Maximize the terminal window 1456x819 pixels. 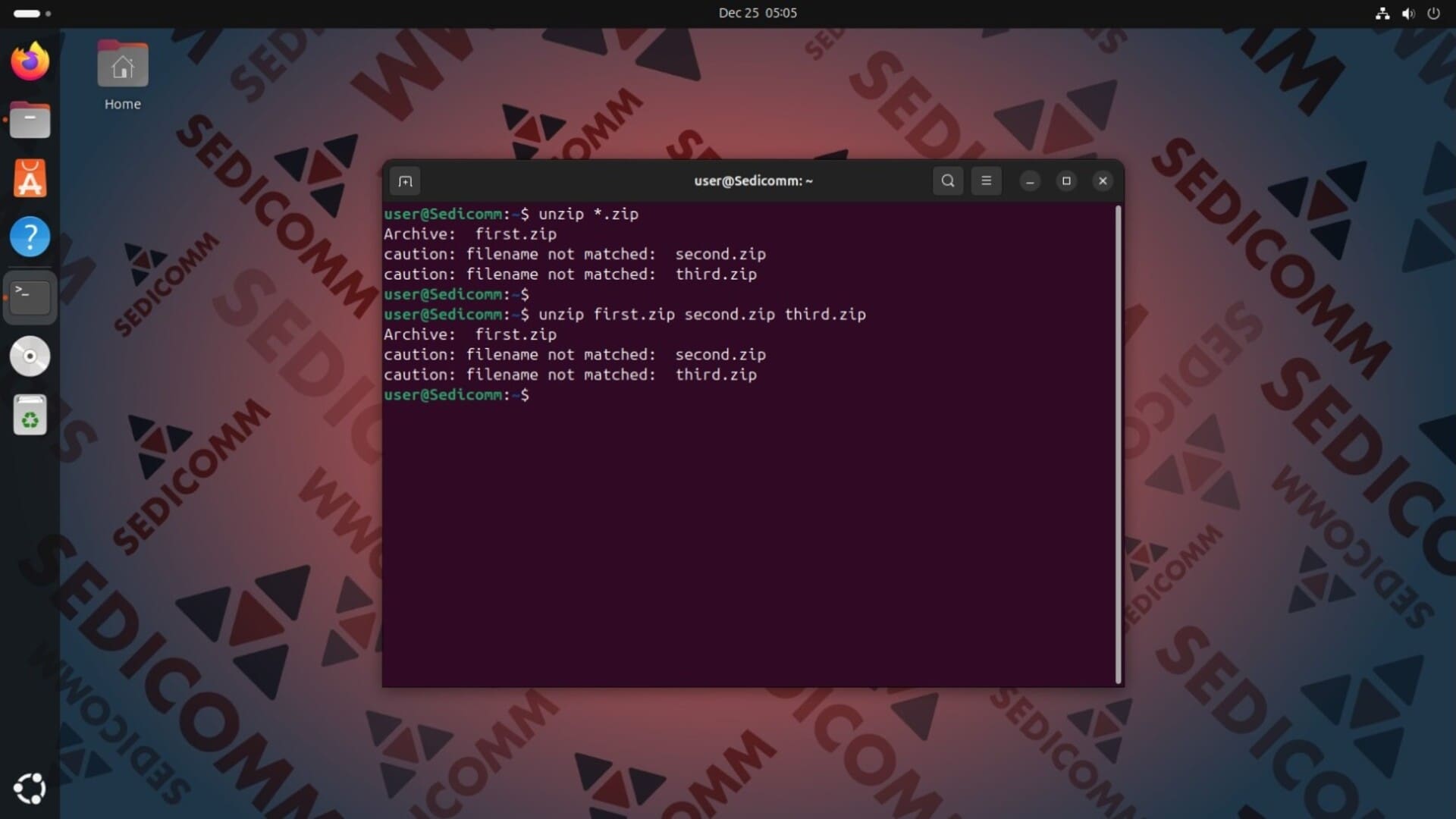1066,180
